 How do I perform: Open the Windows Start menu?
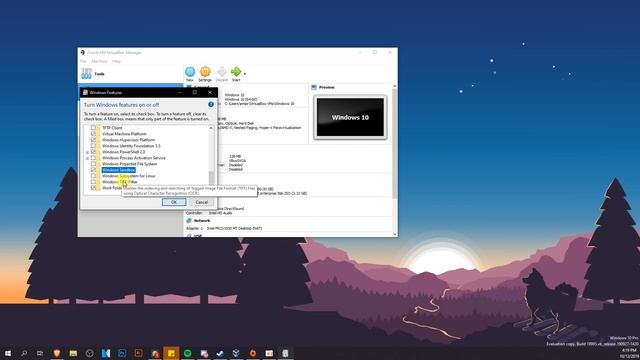click(x=8, y=353)
